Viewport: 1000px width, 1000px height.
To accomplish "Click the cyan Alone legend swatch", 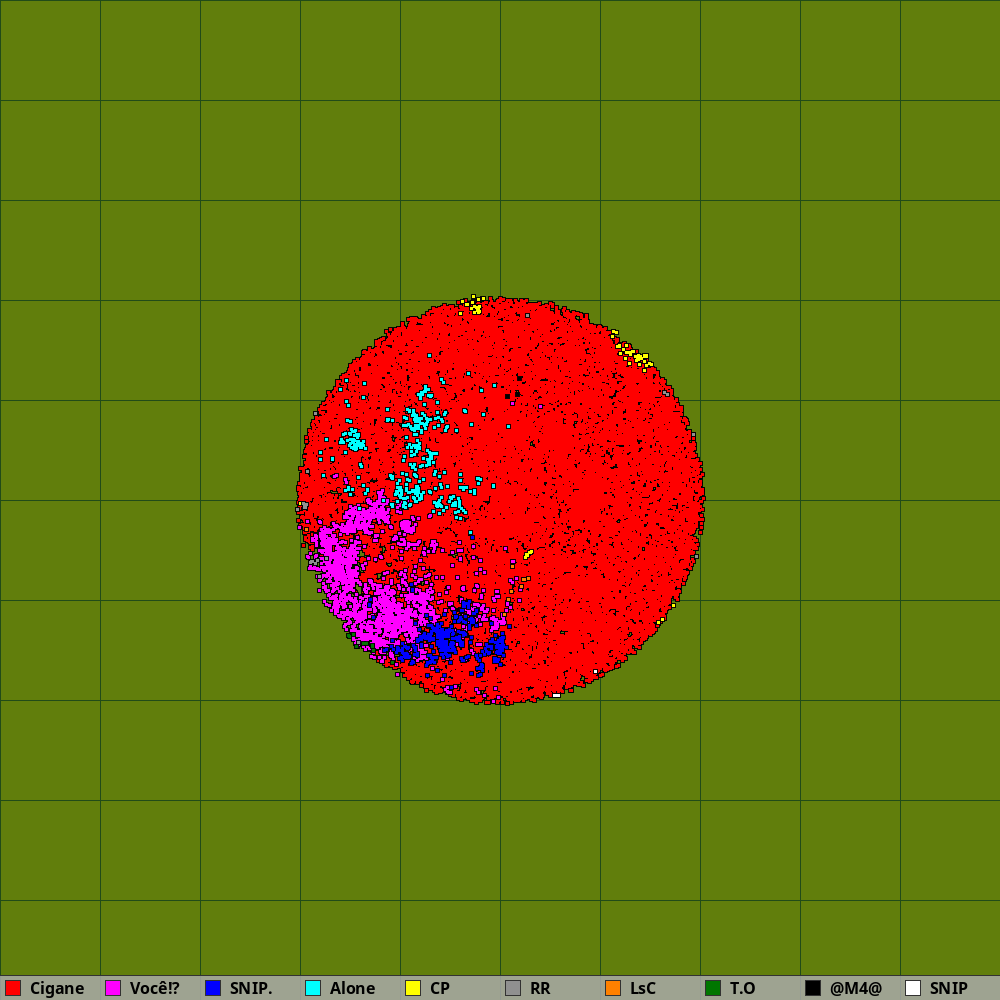I will pyautogui.click(x=313, y=988).
